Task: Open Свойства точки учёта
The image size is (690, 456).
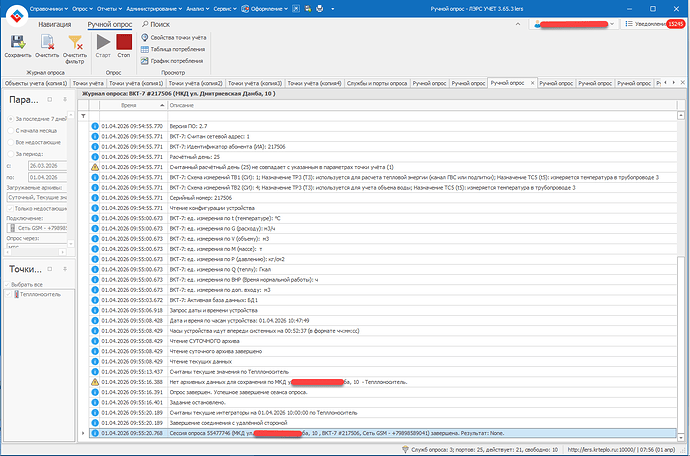Action: 178,37
